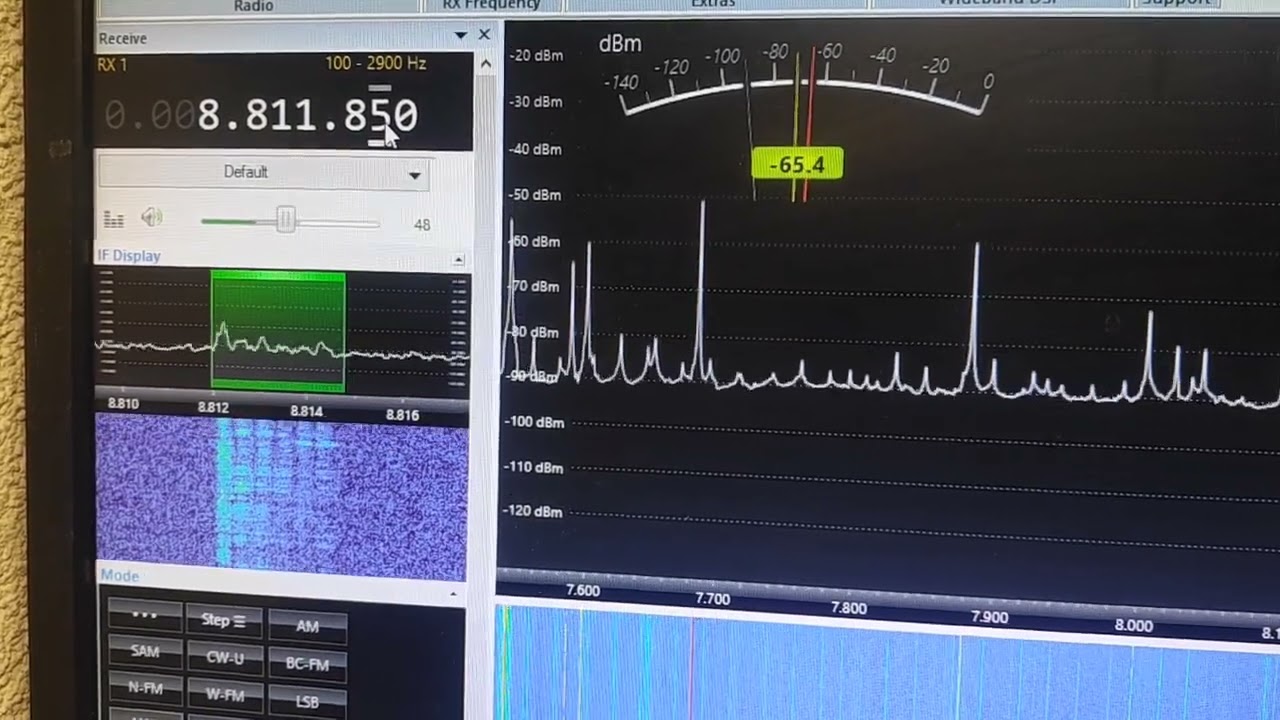Image resolution: width=1280 pixels, height=720 pixels.
Task: Click the 7.900 marker on frequency scale
Action: pyautogui.click(x=990, y=617)
